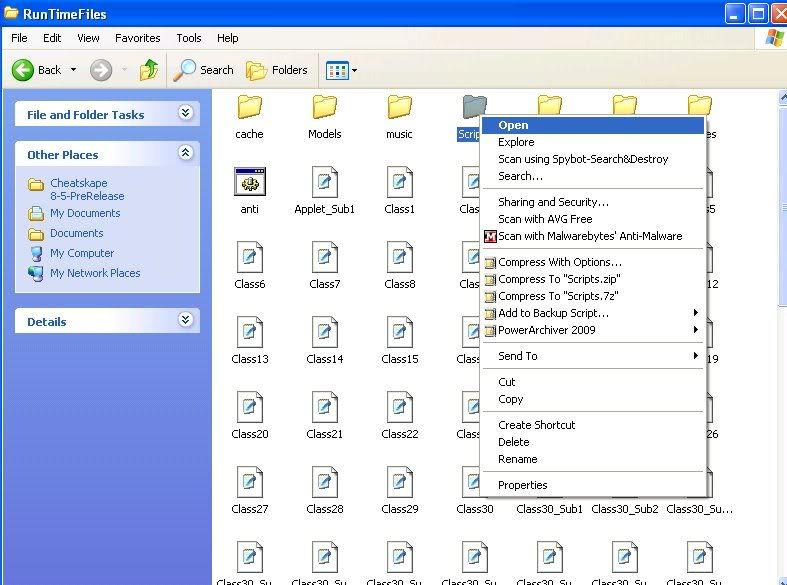Viewport: 787px width, 585px height.
Task: Collapse the File and Folder Tasks panel
Action: point(185,114)
